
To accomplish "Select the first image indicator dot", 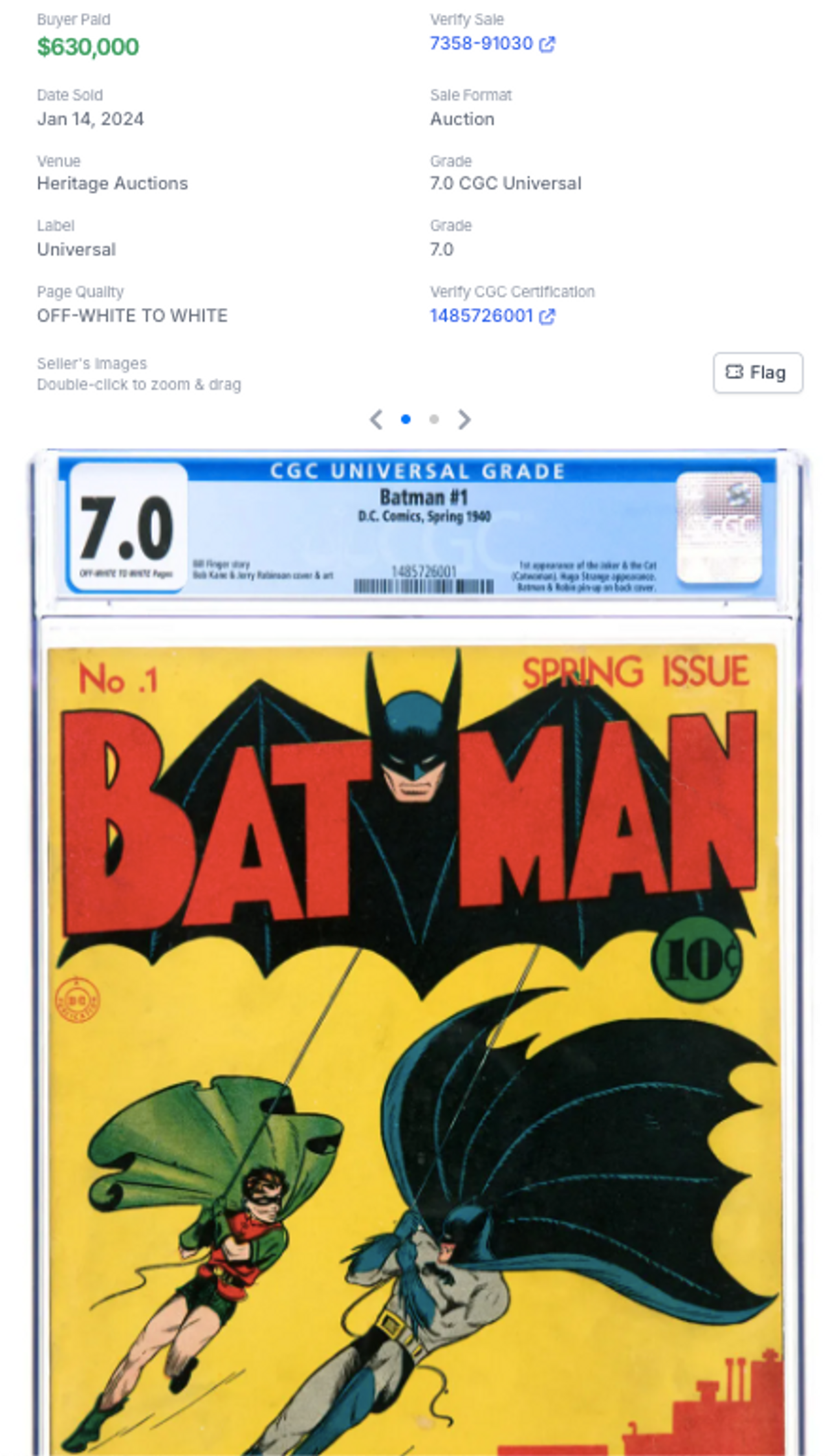I will (x=406, y=419).
